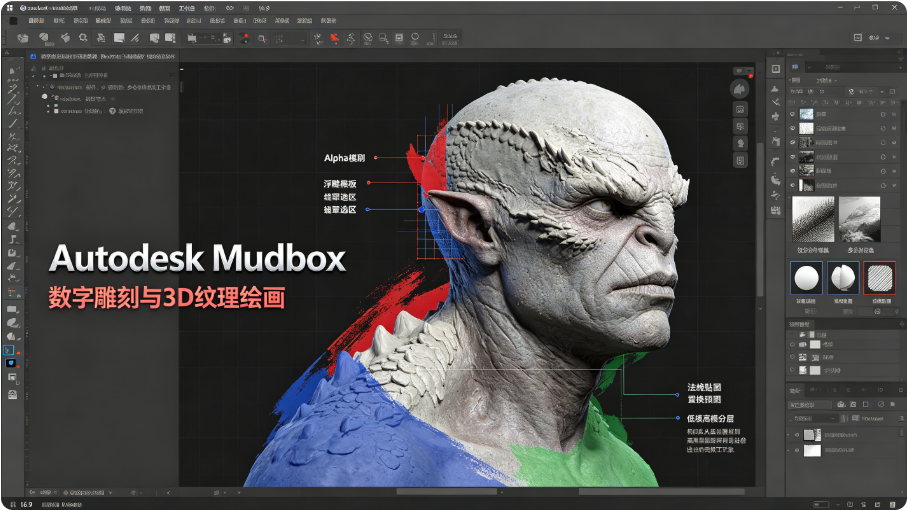Viewport: 907px width, 510px height.
Task: Toggle the eye icon of the third layer
Action: coord(792,142)
